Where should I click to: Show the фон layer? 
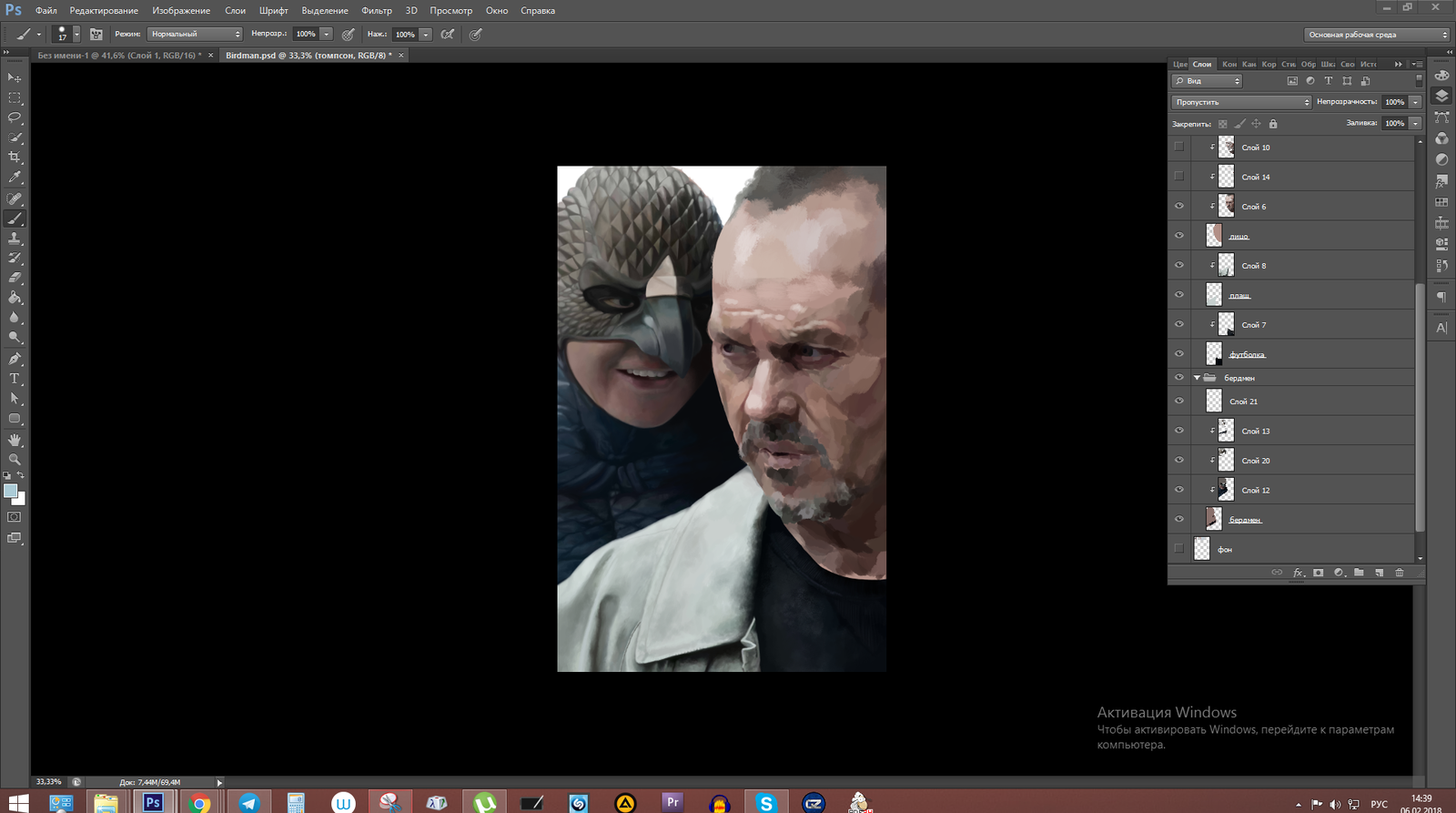(1178, 548)
